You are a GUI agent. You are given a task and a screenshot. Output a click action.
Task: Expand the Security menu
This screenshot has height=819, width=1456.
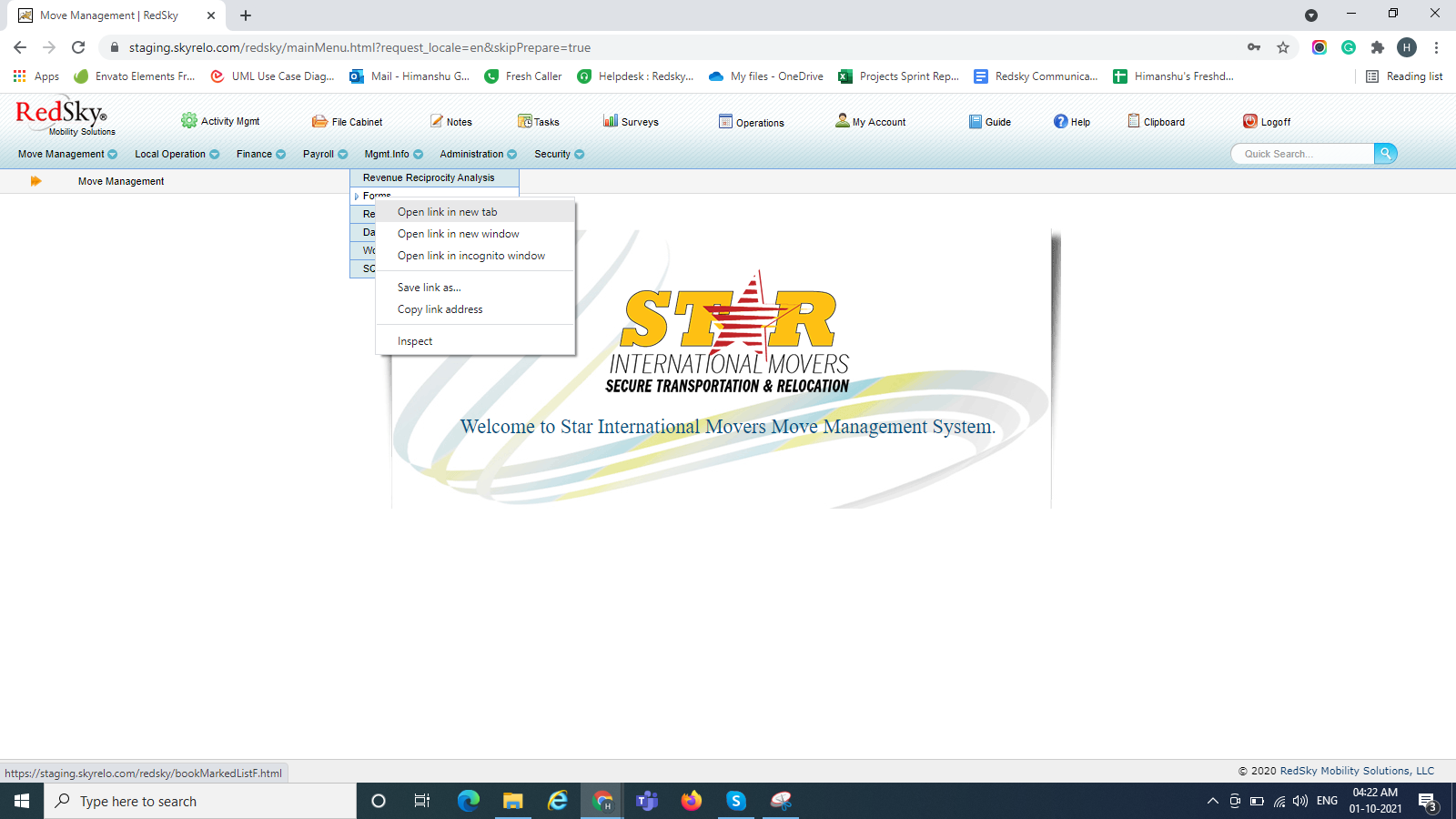[559, 154]
